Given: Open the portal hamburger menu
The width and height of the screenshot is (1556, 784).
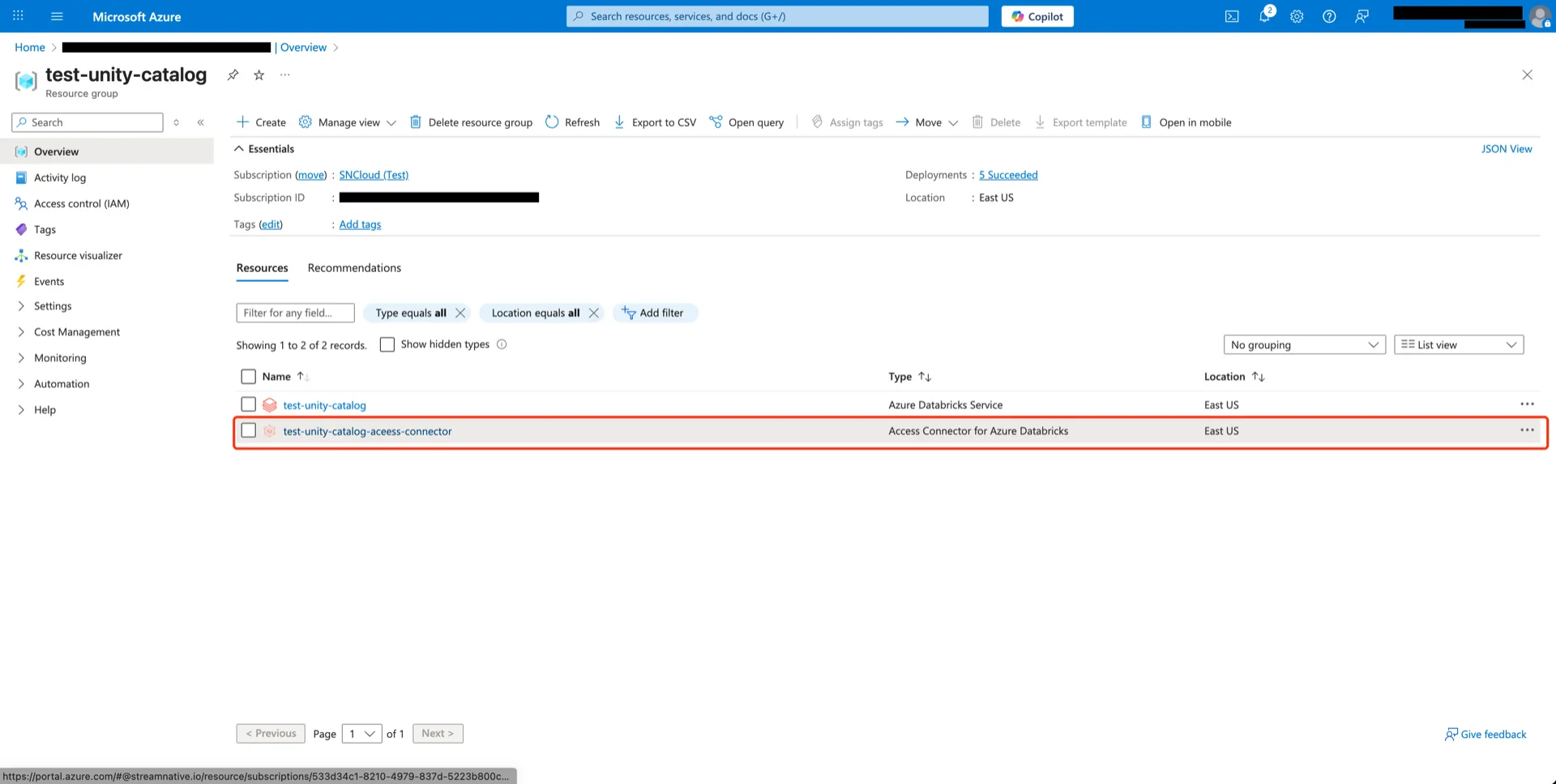Looking at the screenshot, I should point(57,16).
